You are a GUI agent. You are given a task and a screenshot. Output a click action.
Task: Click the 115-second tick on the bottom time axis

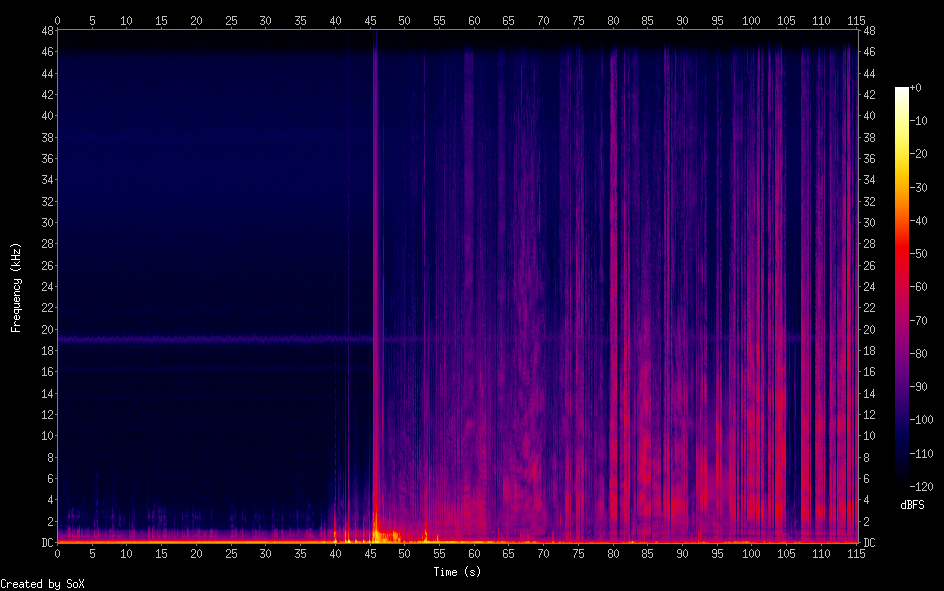click(x=856, y=554)
